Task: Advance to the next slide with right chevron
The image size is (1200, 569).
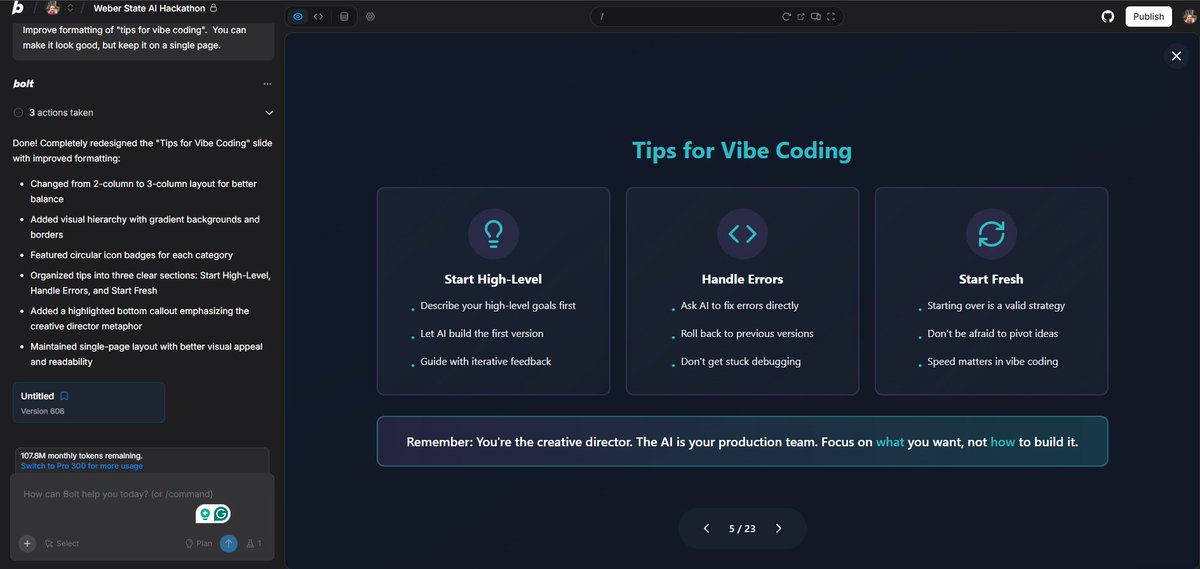Action: (x=779, y=528)
